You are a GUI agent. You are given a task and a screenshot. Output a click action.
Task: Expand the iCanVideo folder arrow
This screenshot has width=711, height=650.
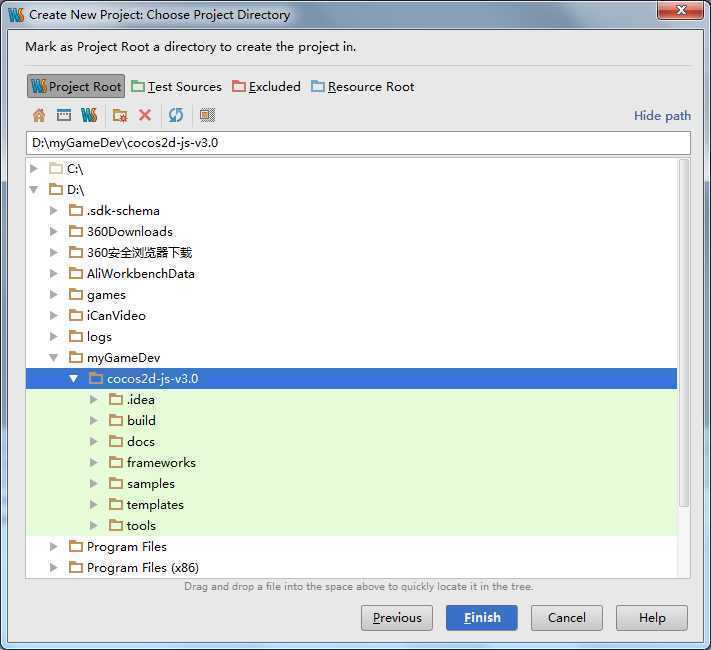[54, 315]
